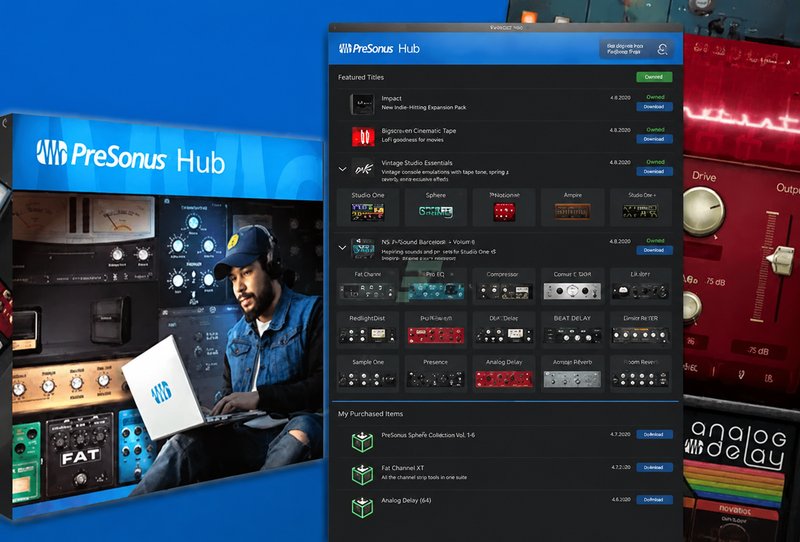Click the Owned label on the Bigscreen Cinematic Tape row
The height and width of the screenshot is (542, 800).
[656, 130]
